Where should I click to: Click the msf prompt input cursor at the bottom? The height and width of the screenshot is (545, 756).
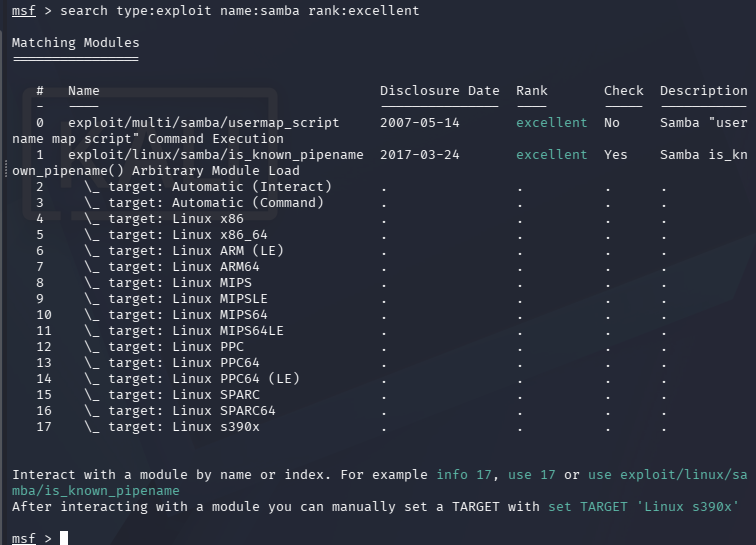coord(64,538)
